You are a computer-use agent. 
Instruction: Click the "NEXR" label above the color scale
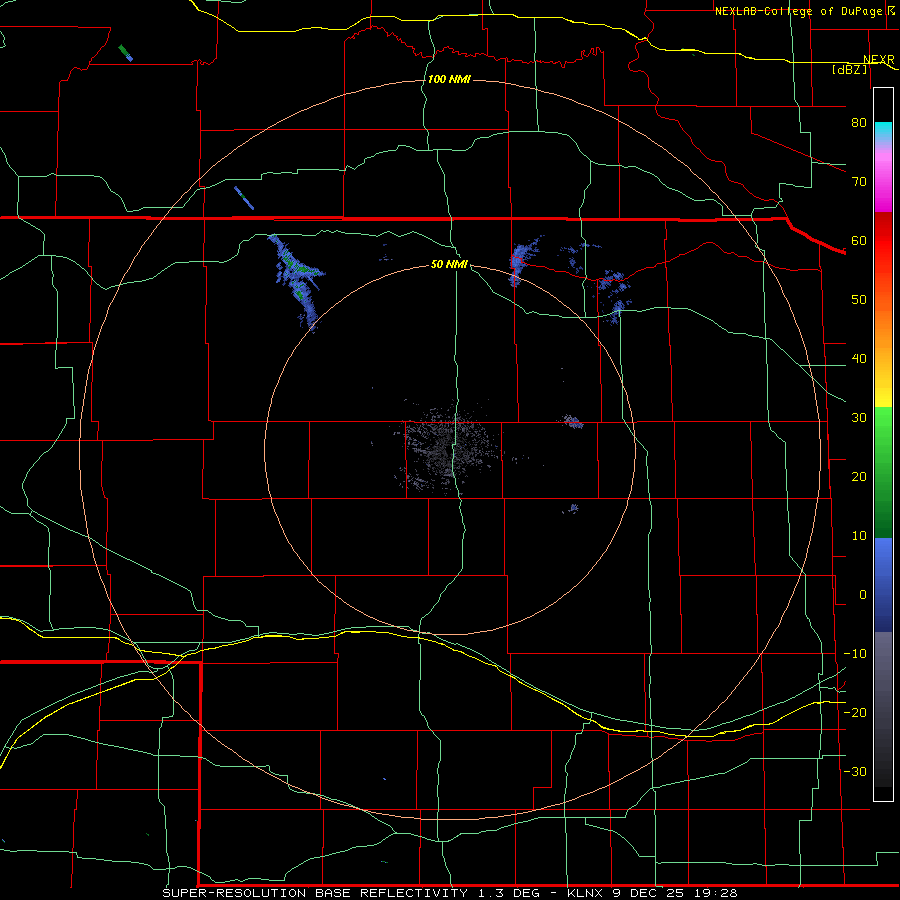tap(879, 60)
